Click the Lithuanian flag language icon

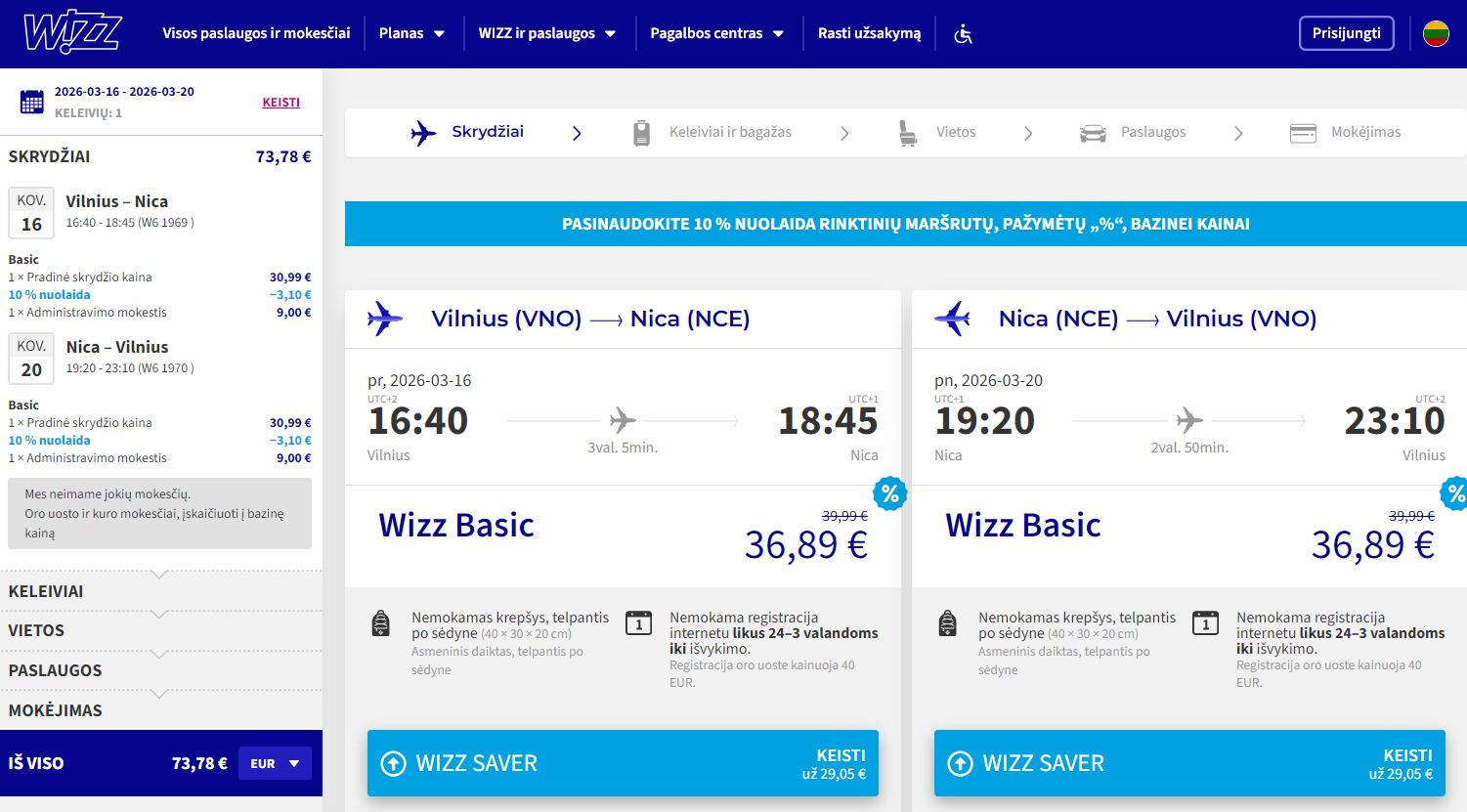click(x=1436, y=33)
